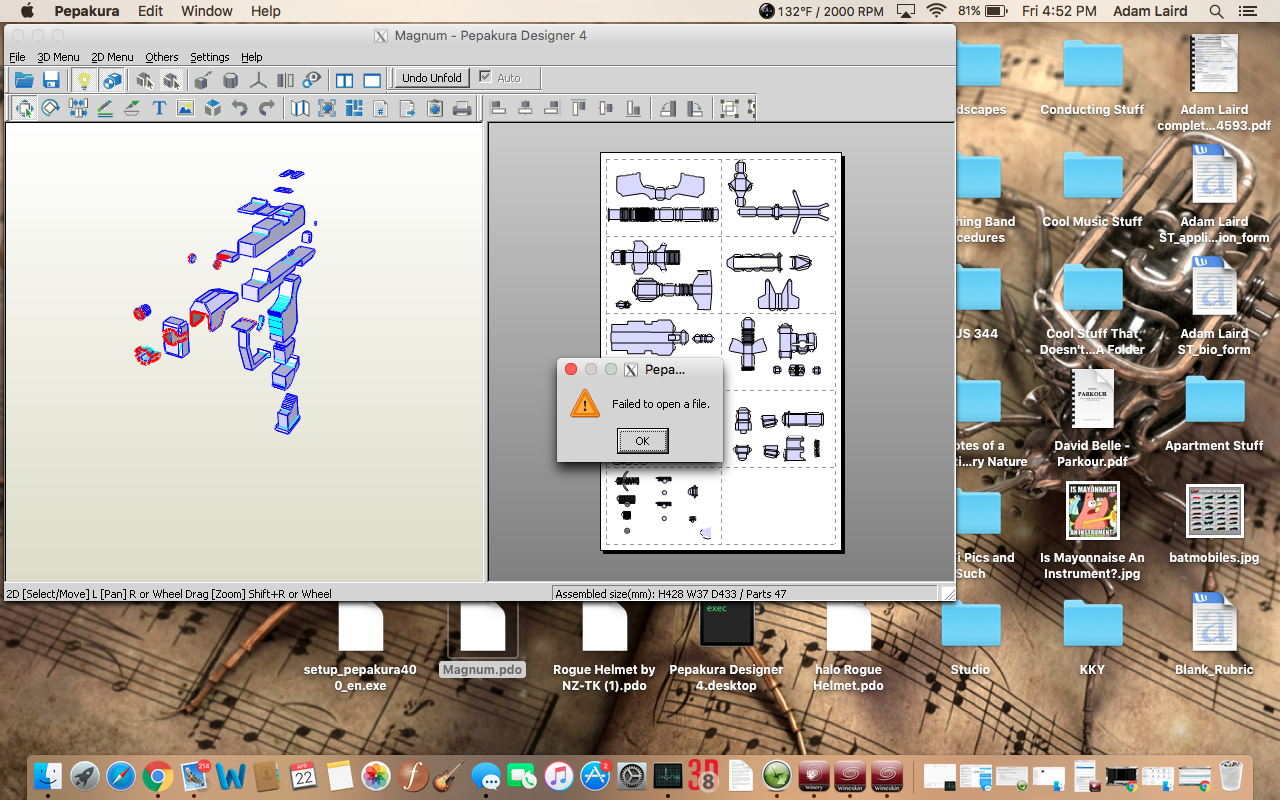Click the Align Right icon
This screenshot has height=800, width=1280.
[551, 108]
